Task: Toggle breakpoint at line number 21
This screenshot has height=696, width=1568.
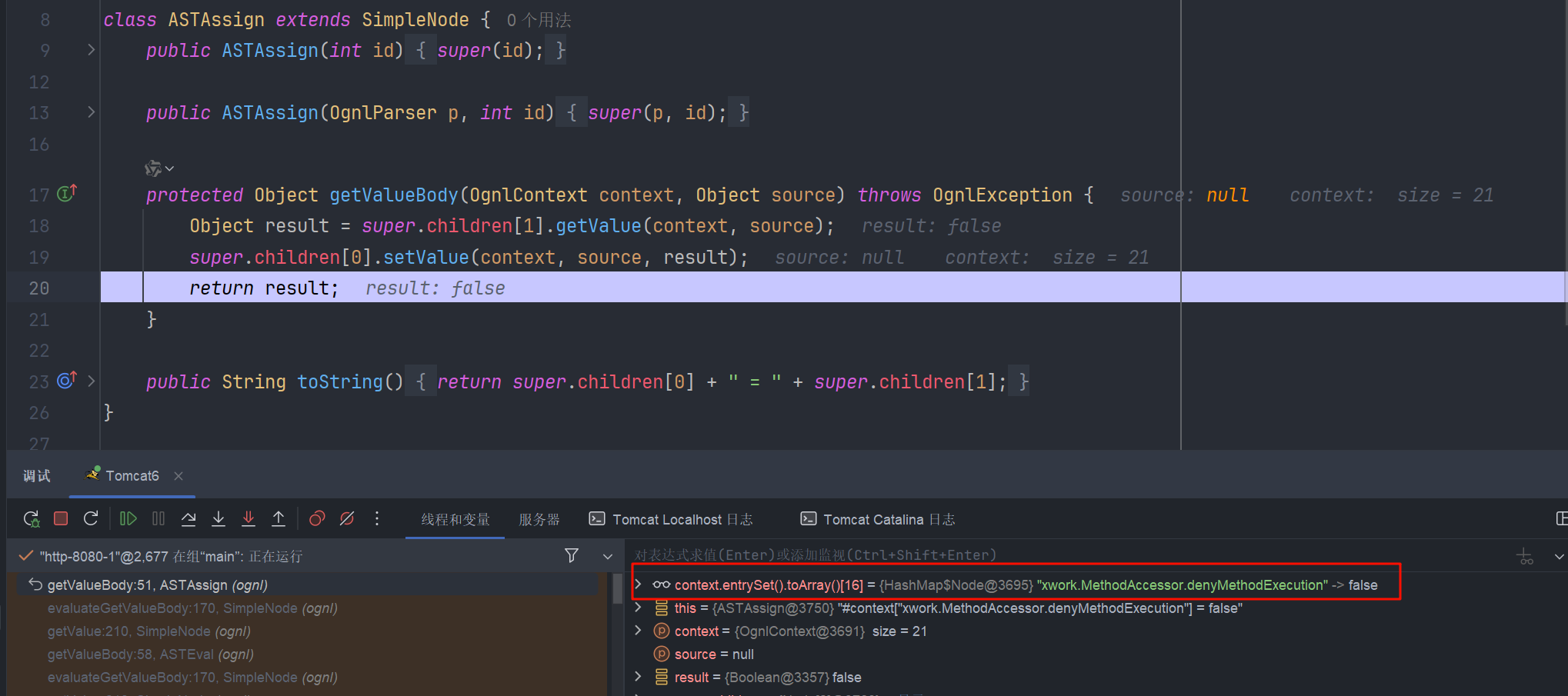Action: tap(39, 320)
